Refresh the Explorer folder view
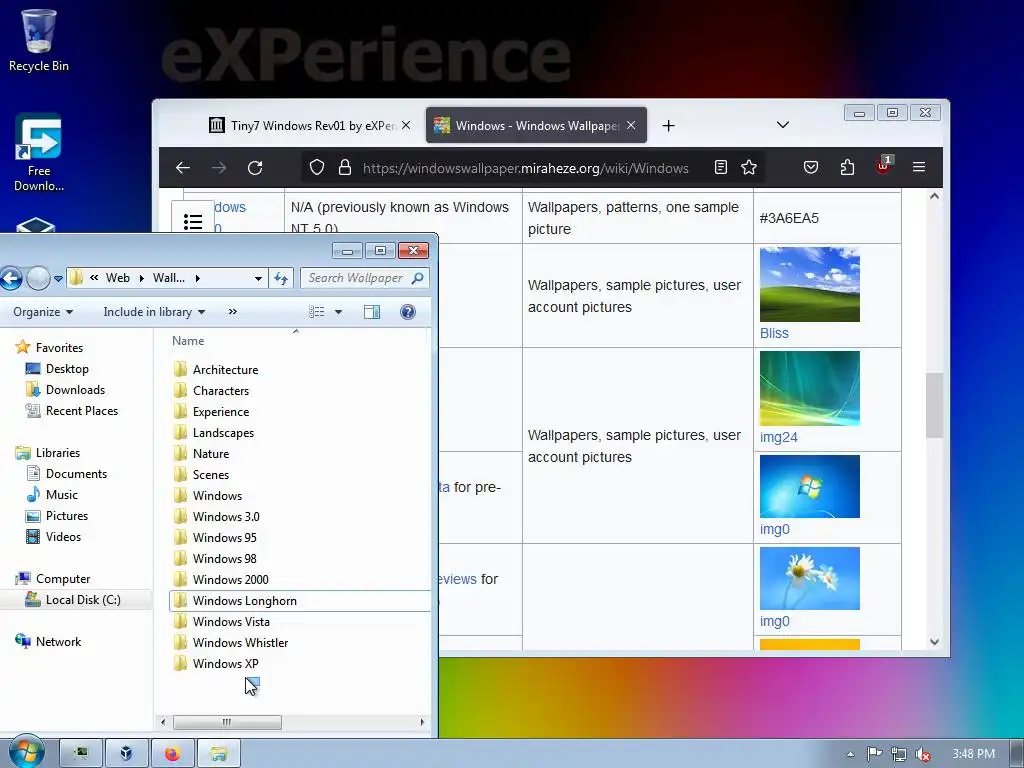 (281, 278)
